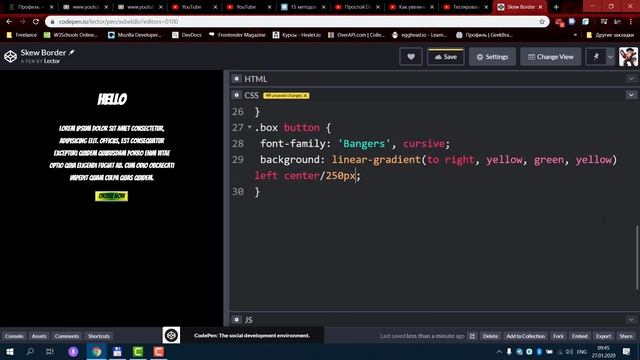Open new browser tab
Viewport: 640px width, 360px height.
tap(556, 7)
